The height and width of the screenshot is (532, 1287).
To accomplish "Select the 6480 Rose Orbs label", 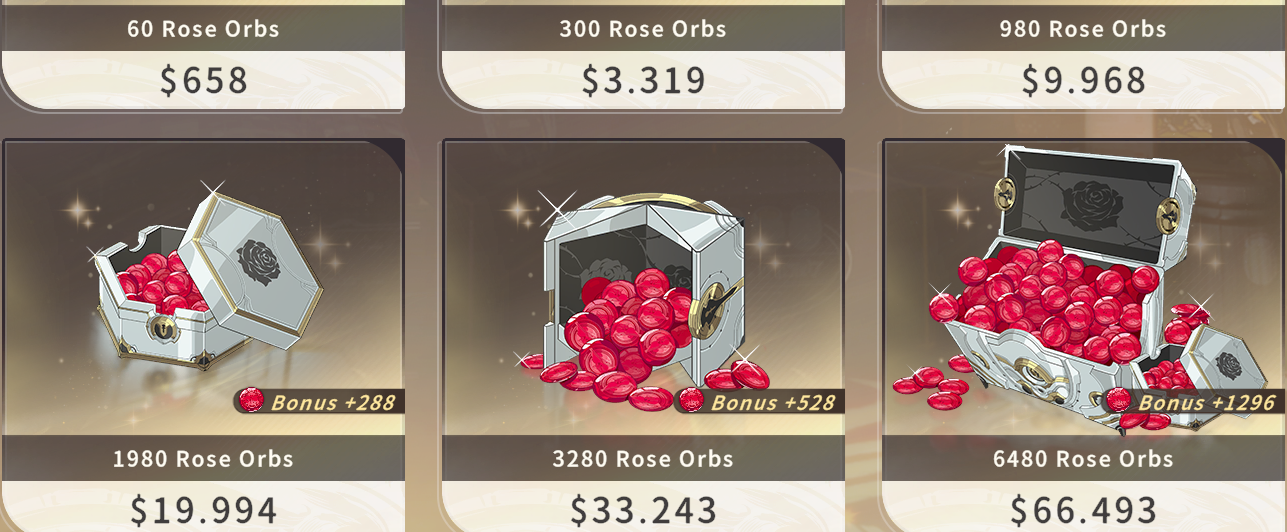I will tap(1083, 459).
